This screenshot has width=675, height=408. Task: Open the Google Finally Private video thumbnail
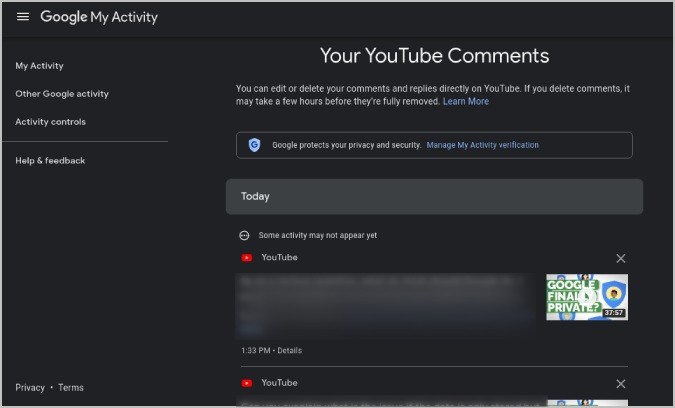pyautogui.click(x=587, y=297)
